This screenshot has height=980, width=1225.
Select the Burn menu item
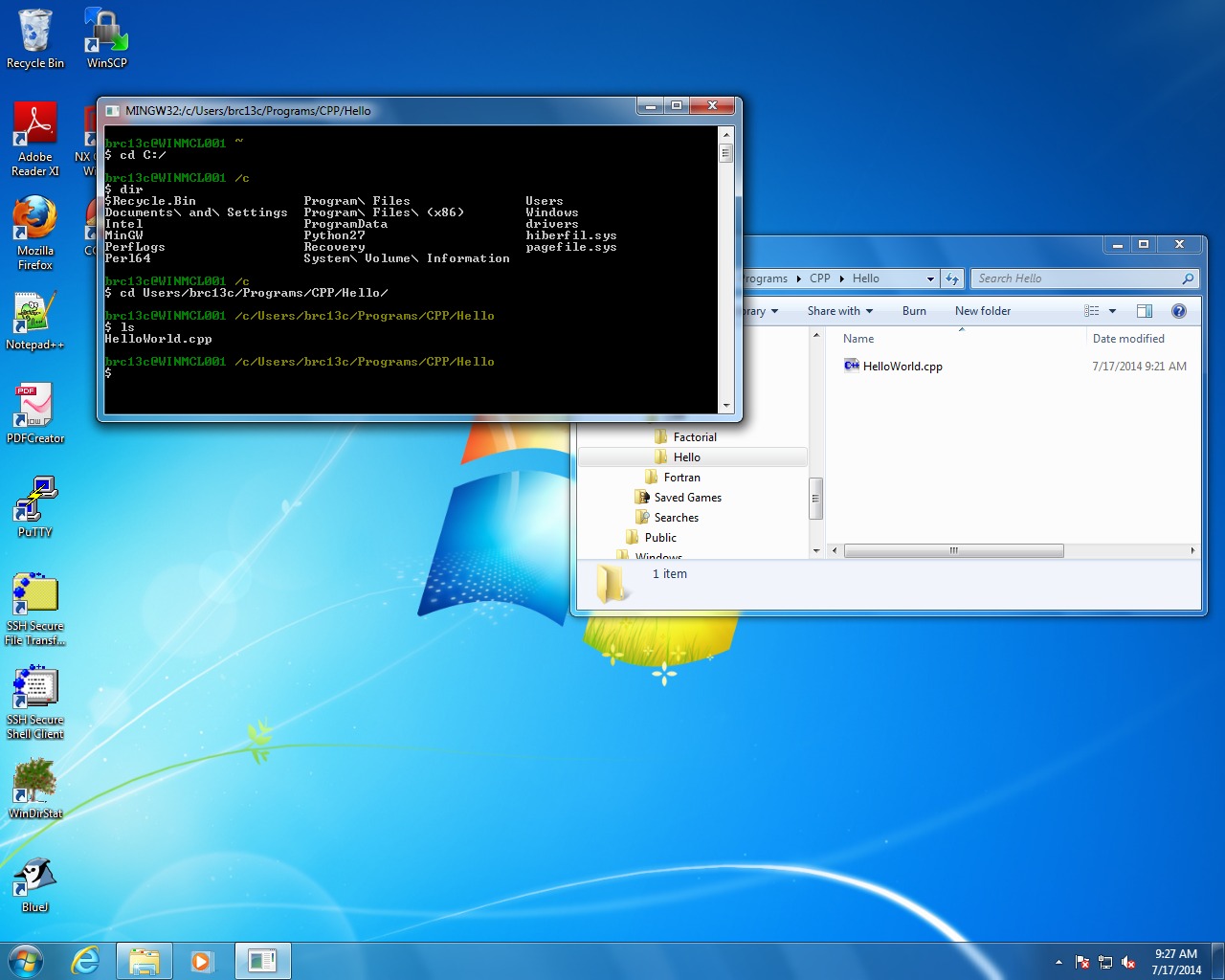pyautogui.click(x=914, y=310)
